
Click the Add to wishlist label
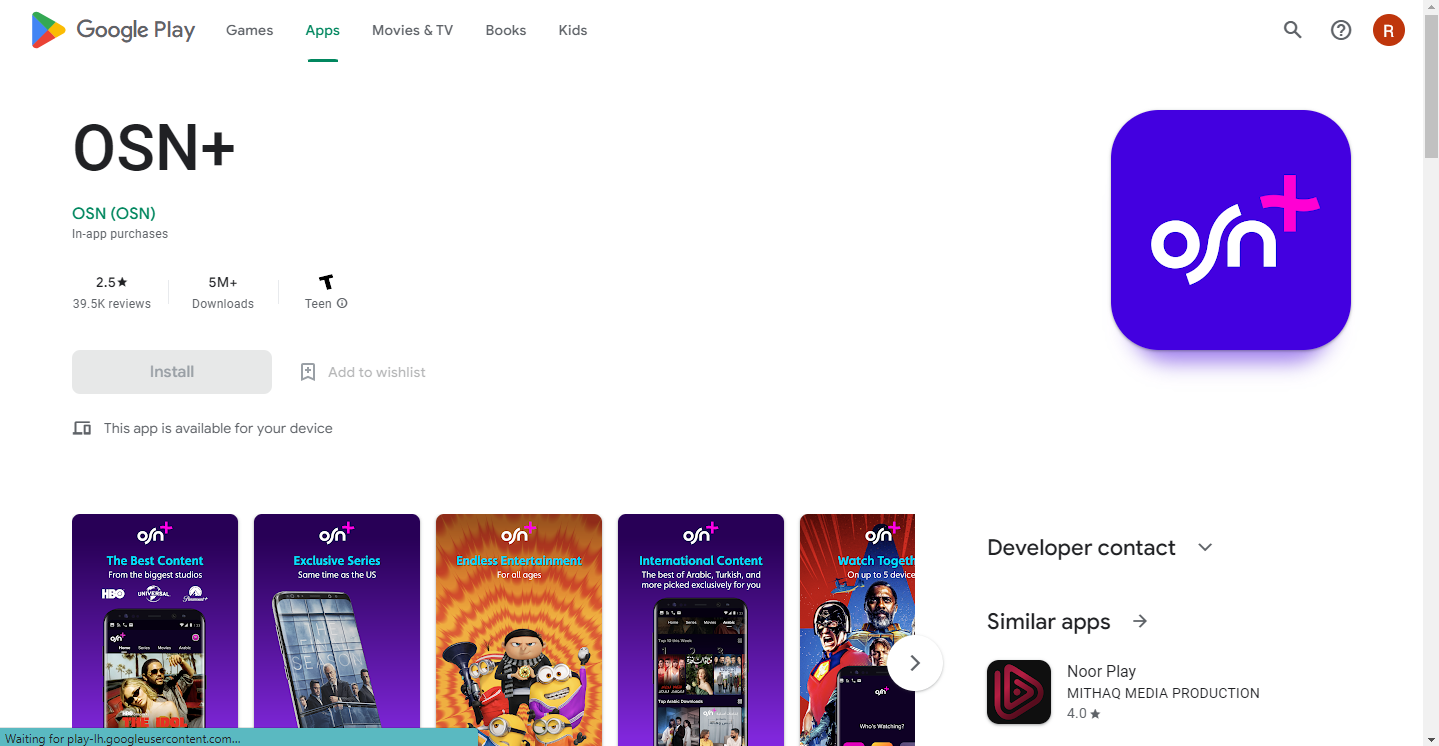pos(377,372)
